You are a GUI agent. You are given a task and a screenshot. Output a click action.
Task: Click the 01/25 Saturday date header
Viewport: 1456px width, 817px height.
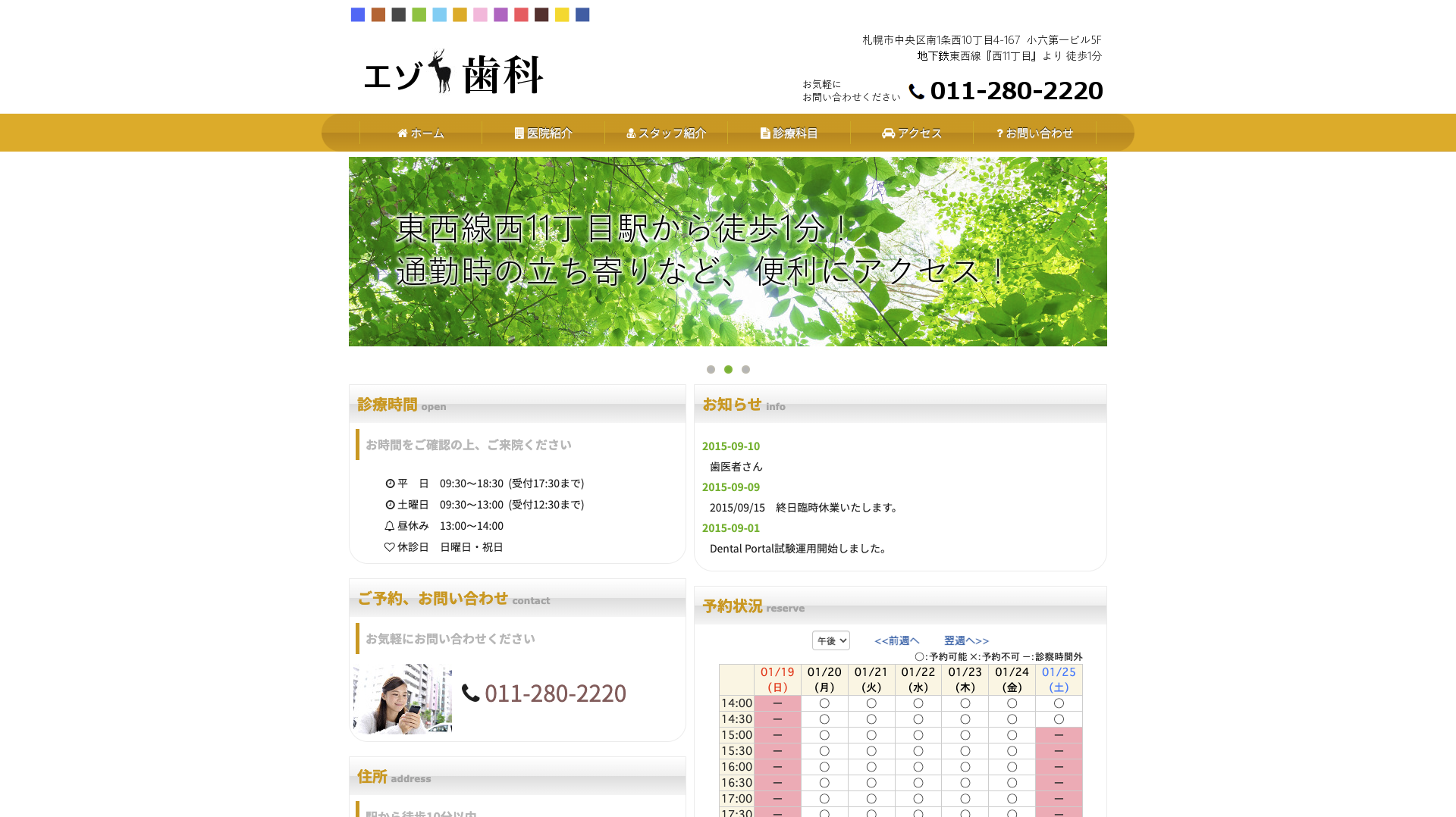[x=1059, y=679]
